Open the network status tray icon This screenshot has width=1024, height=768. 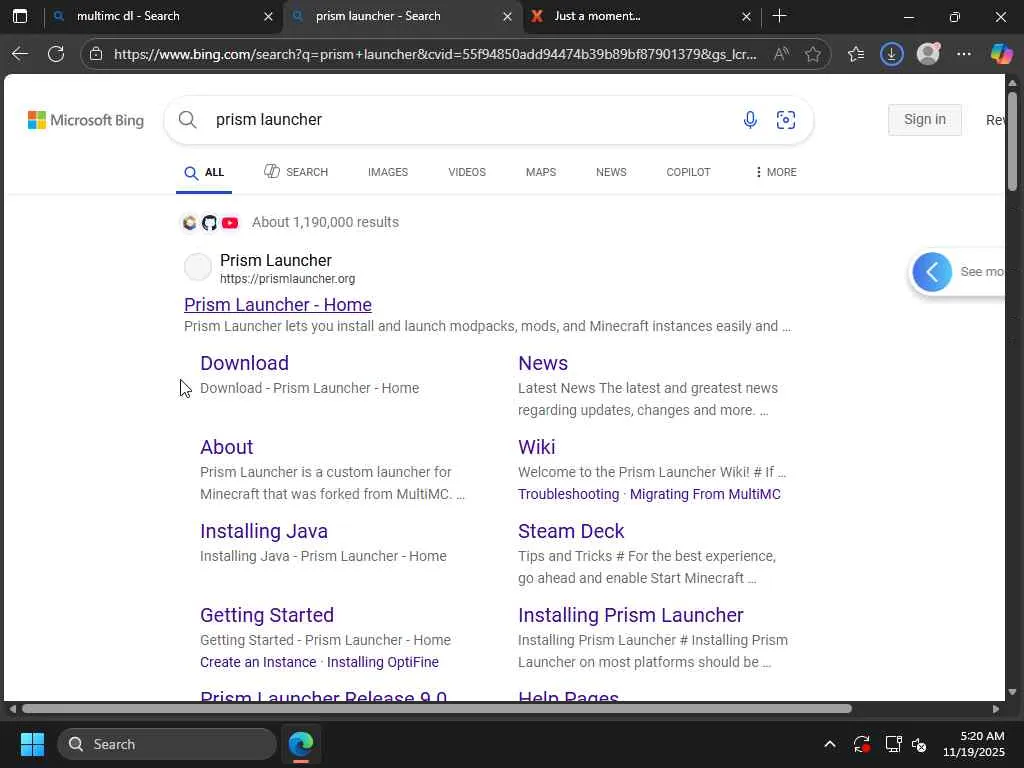893,744
